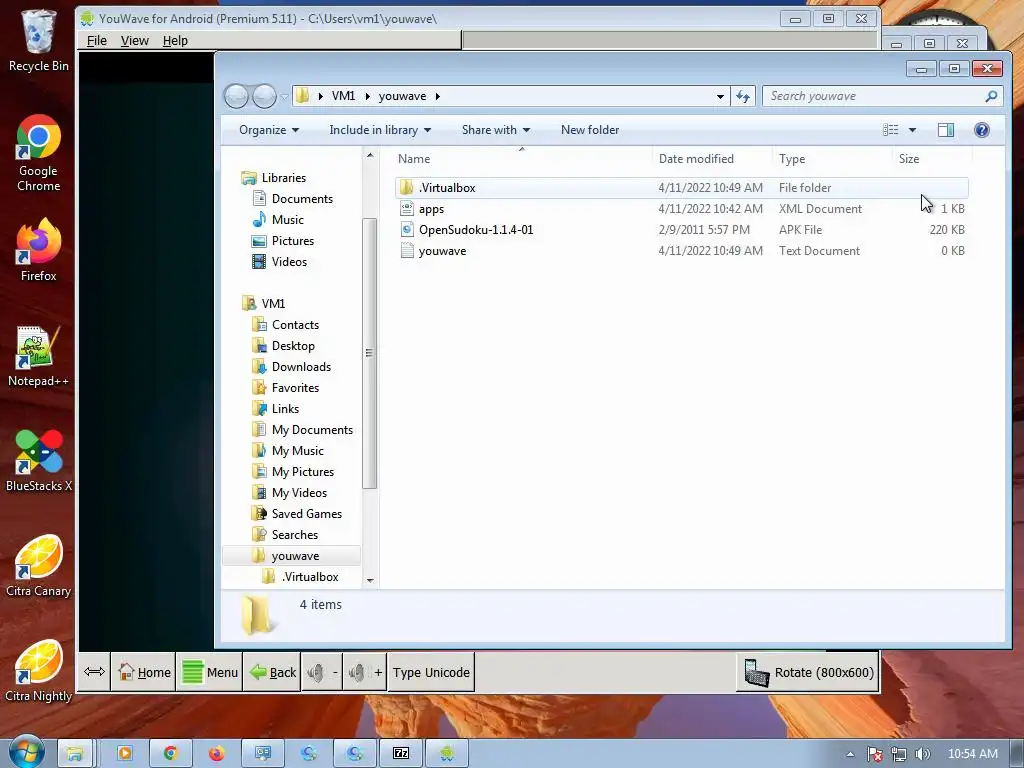Select the OpenSudoku-1.1.4-01 APK file
The image size is (1024, 768).
(x=681, y=230)
